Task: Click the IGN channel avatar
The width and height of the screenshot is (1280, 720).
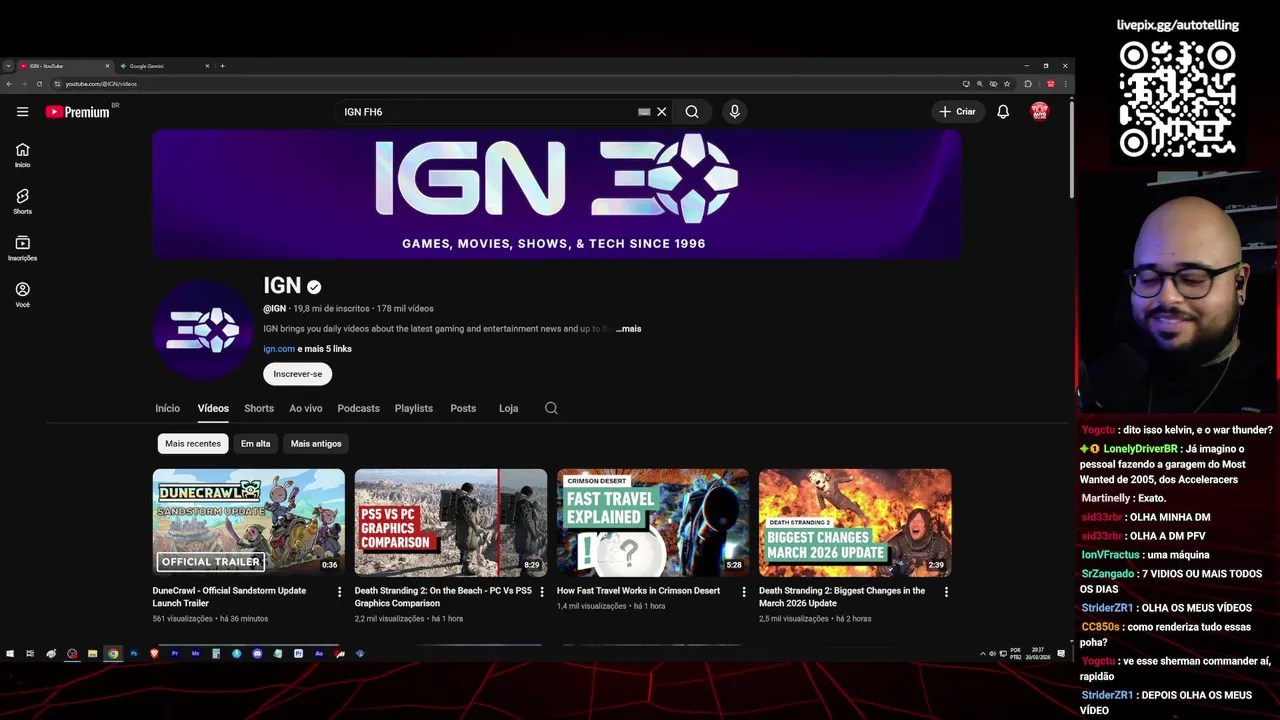Action: [x=203, y=330]
